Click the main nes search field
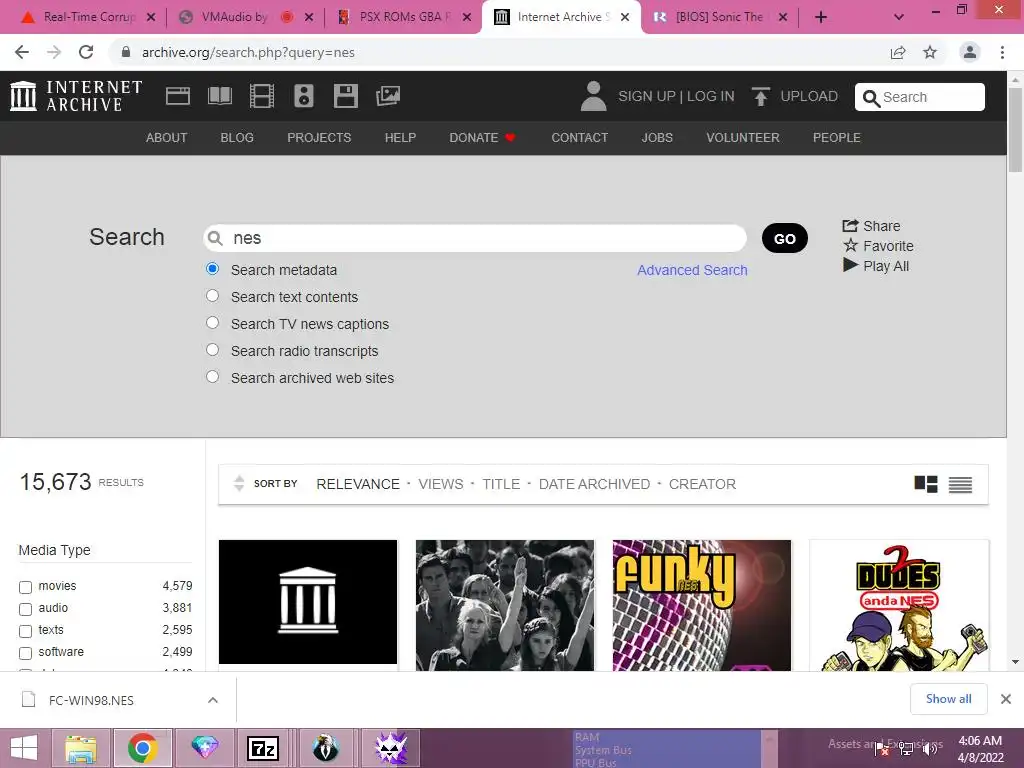This screenshot has width=1024, height=768. 475,238
